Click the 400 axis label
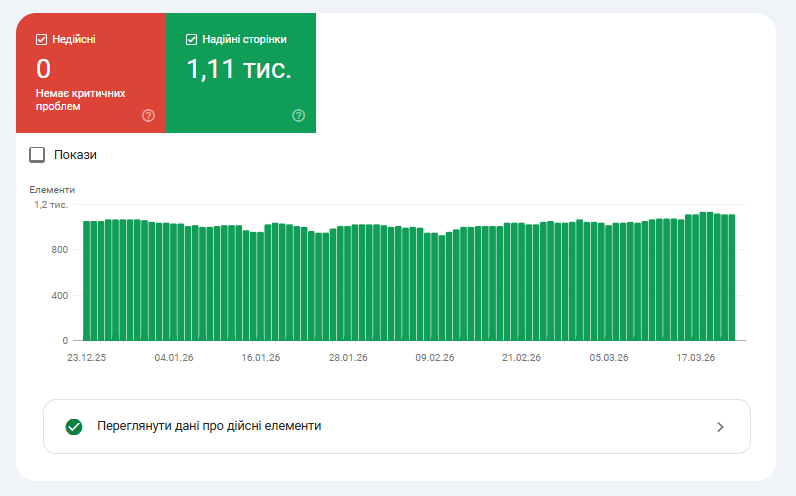The width and height of the screenshot is (796, 496). point(59,295)
